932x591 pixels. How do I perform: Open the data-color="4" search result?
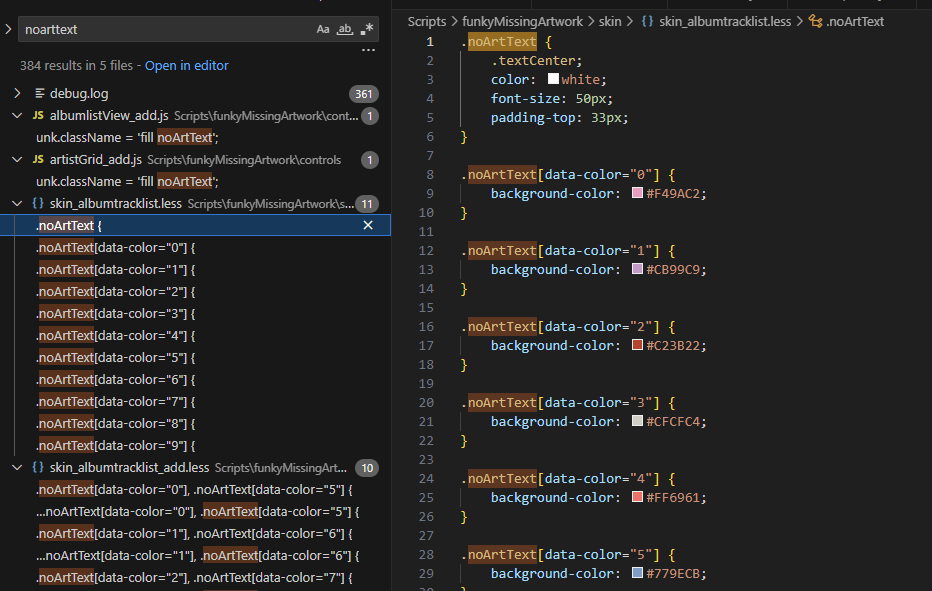115,336
